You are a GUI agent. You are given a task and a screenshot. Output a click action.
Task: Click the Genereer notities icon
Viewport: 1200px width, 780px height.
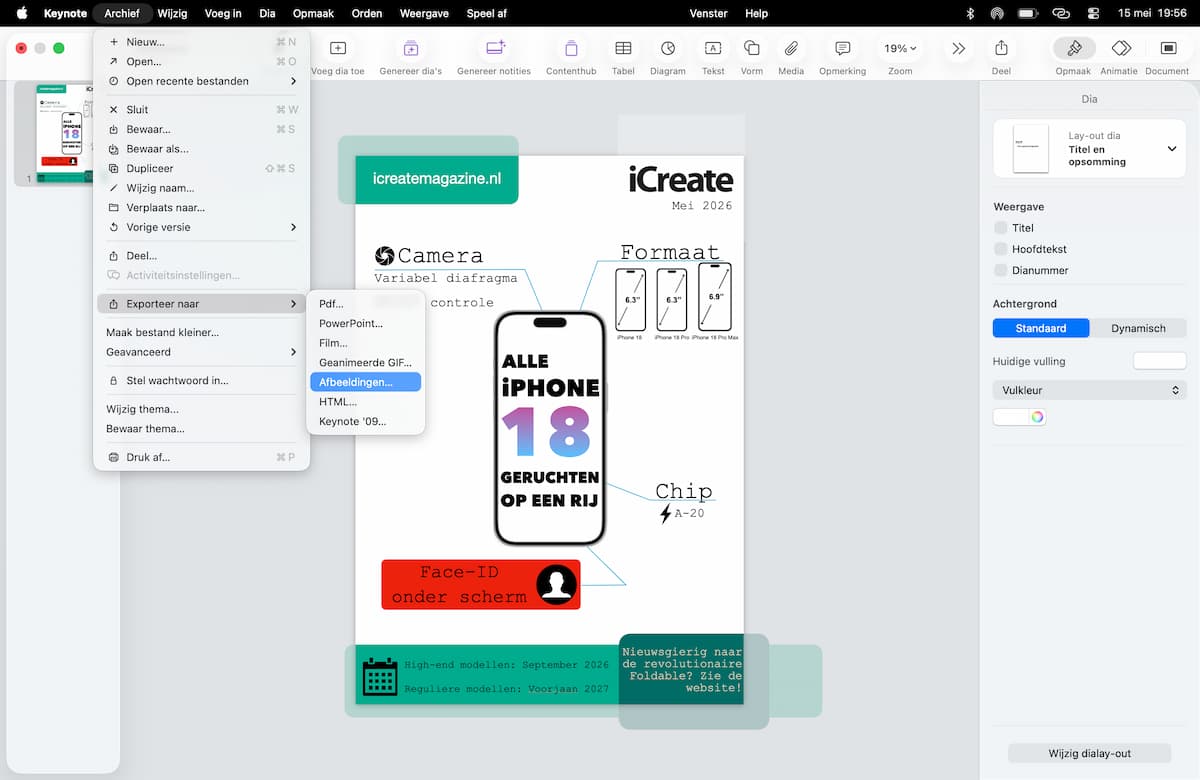[494, 48]
